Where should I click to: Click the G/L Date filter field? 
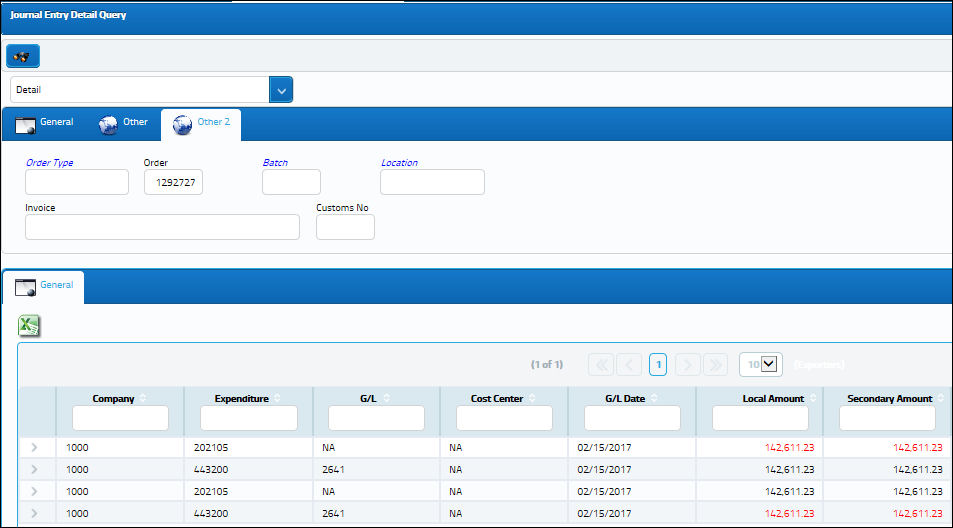(632, 418)
